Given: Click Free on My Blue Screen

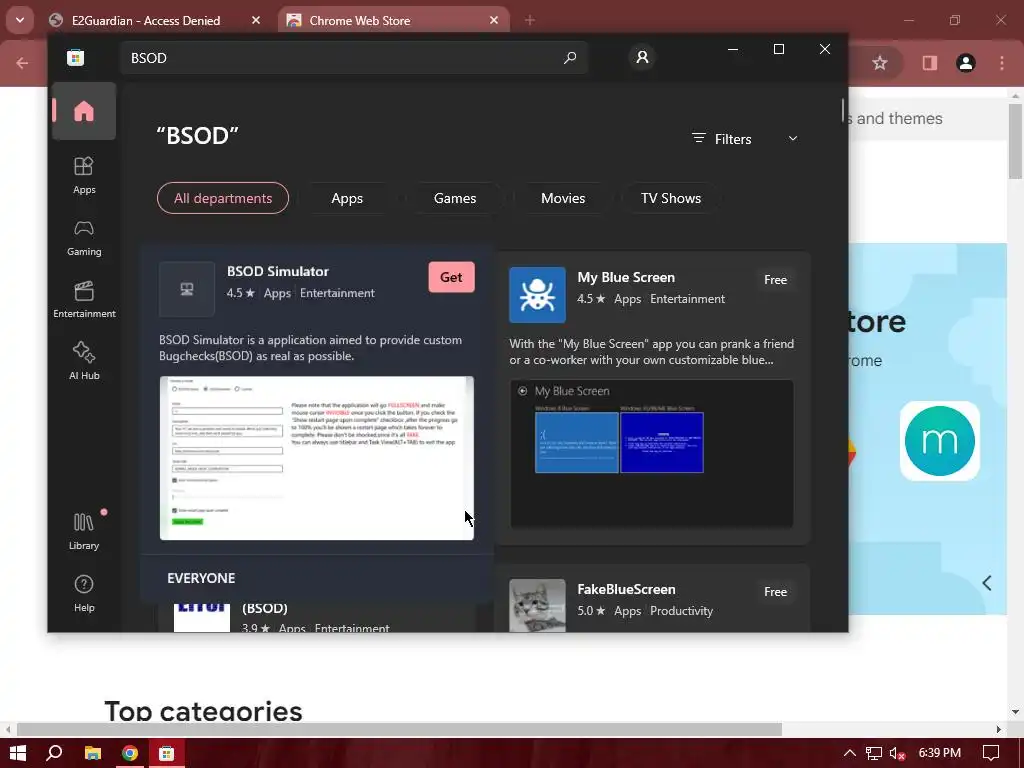Looking at the screenshot, I should [775, 280].
